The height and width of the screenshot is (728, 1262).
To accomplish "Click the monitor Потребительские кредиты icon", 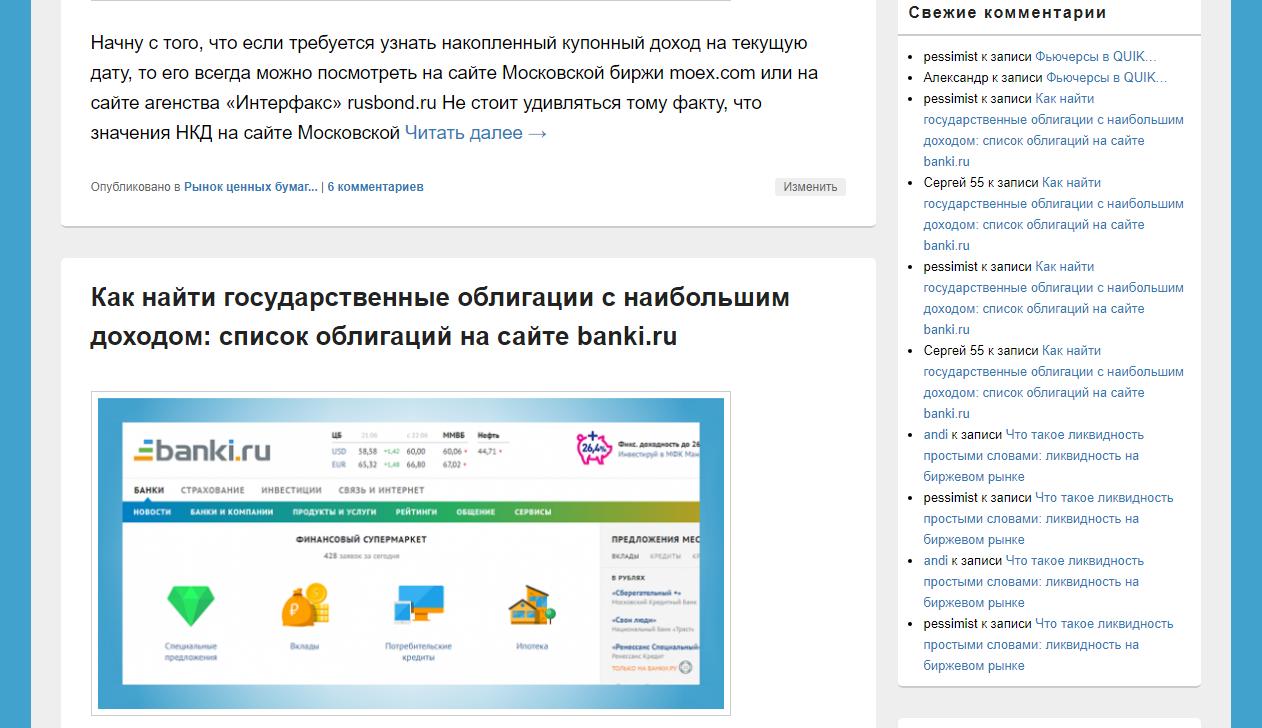I will pos(419,606).
